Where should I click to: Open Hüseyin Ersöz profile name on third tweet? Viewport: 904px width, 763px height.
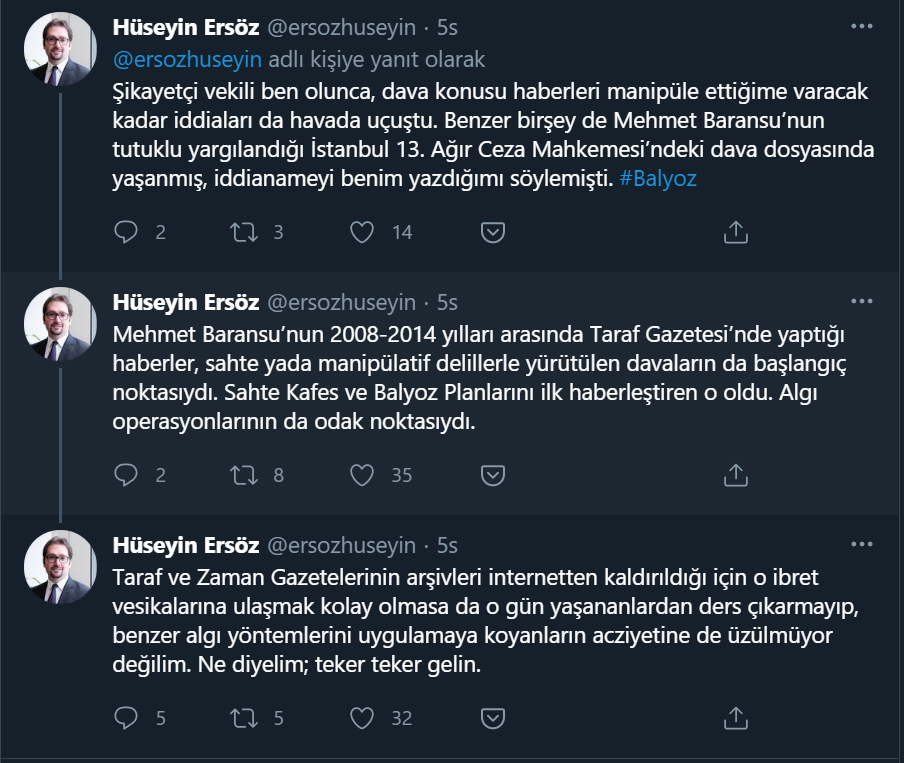pos(186,545)
